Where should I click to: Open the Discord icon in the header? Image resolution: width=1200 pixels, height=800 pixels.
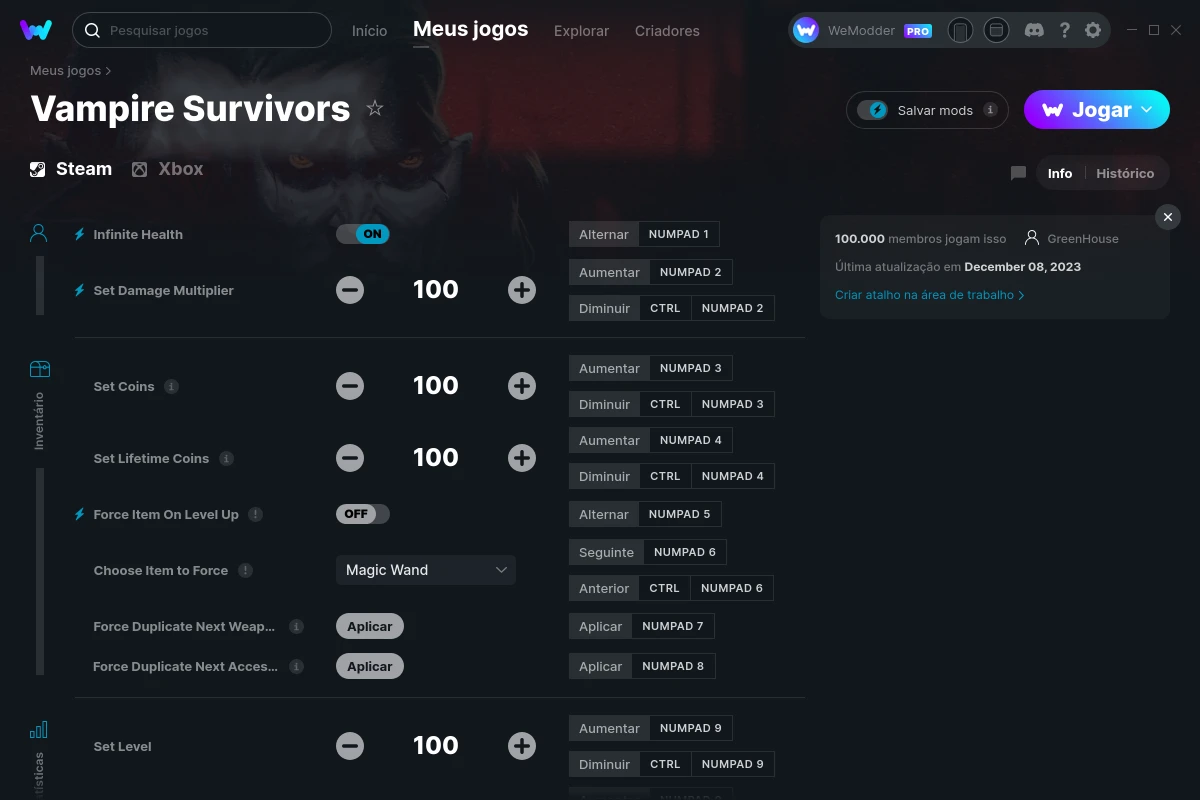tap(1035, 30)
